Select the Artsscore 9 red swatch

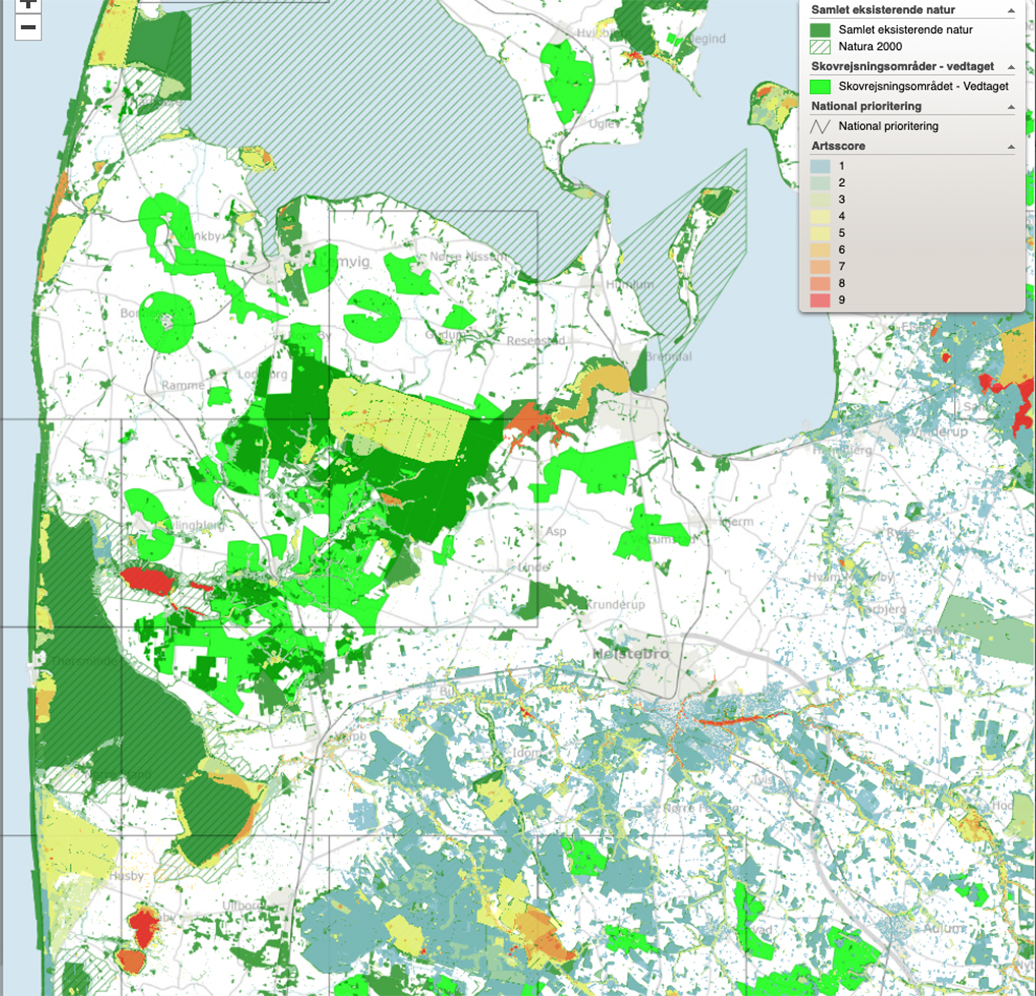point(820,300)
